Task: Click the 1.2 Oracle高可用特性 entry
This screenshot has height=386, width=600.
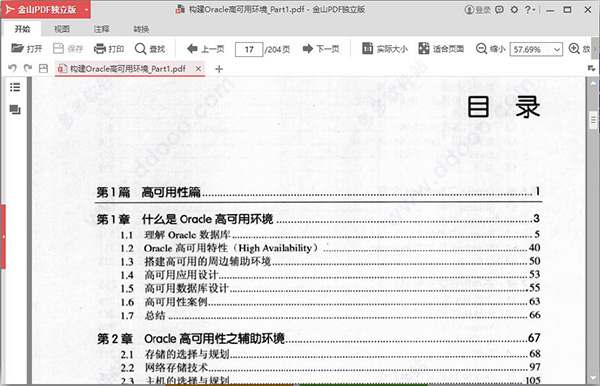Action: 330,248
